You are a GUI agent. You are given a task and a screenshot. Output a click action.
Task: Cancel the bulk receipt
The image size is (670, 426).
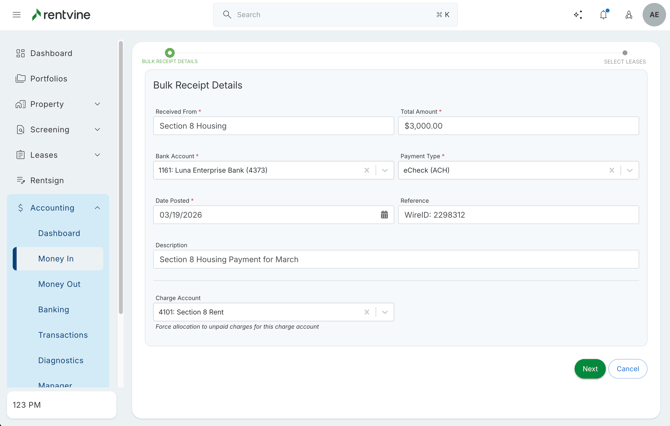click(x=627, y=369)
